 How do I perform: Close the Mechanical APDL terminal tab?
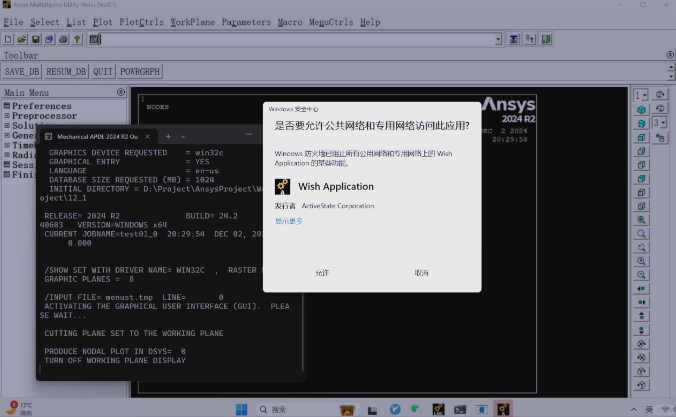[x=147, y=137]
